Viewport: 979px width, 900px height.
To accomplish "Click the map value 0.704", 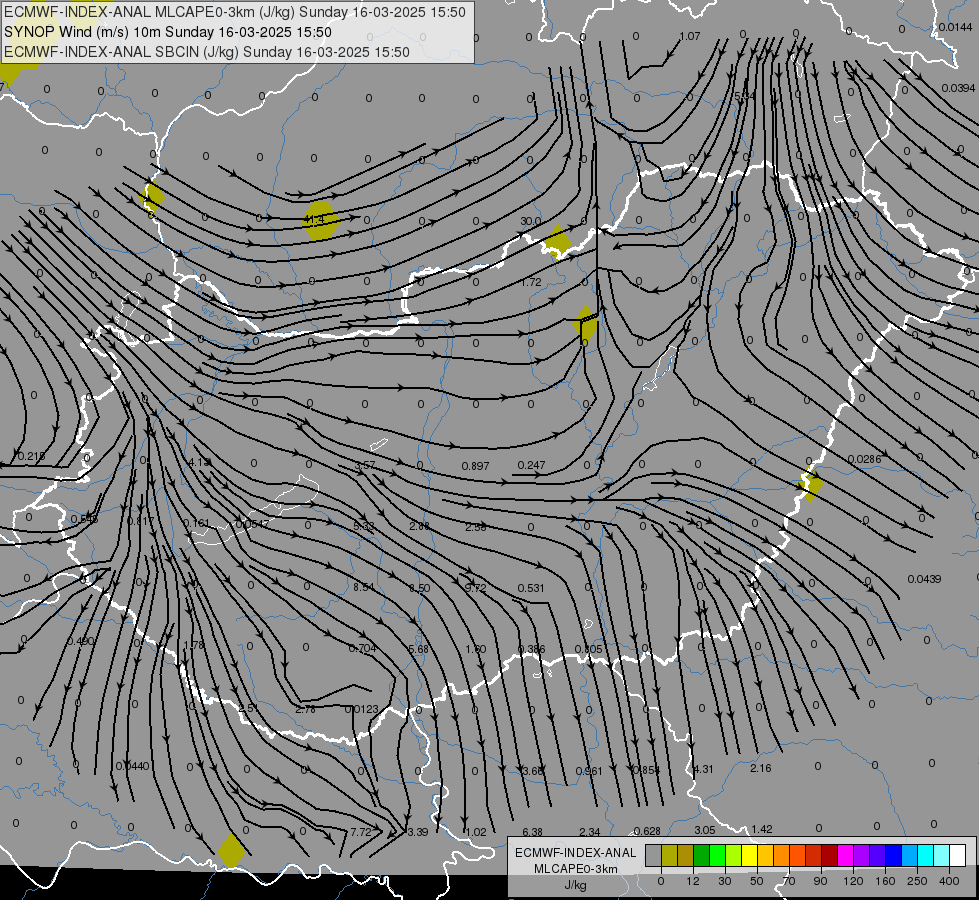I will click(x=362, y=648).
